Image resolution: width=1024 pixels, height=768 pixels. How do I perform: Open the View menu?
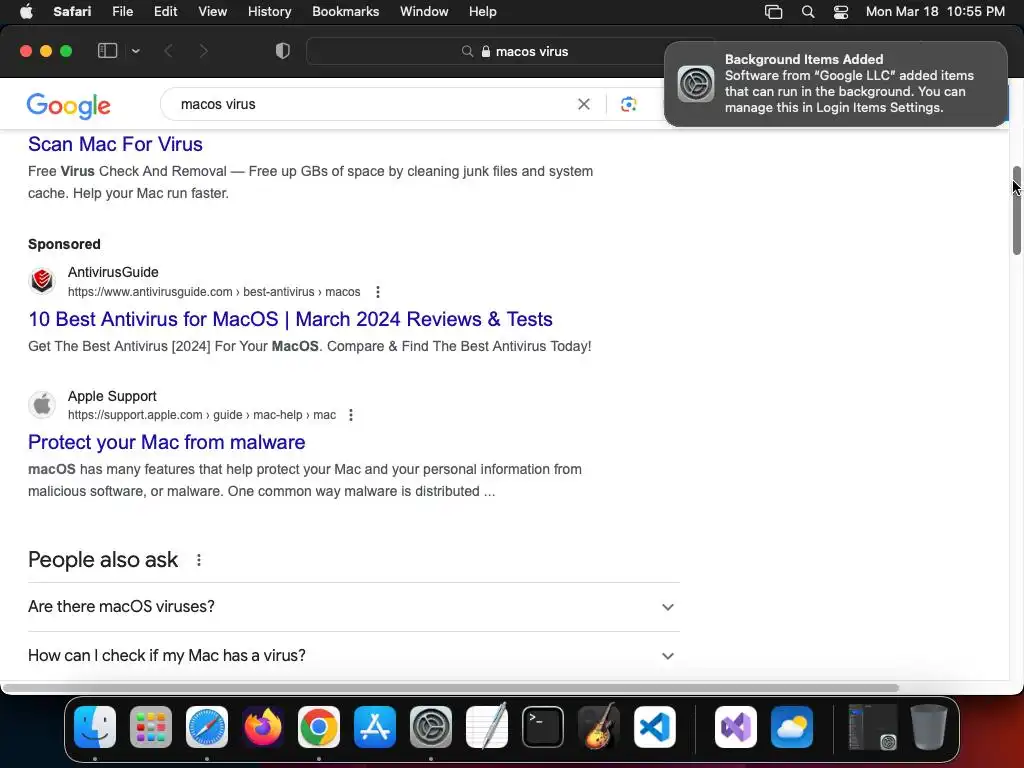click(212, 12)
